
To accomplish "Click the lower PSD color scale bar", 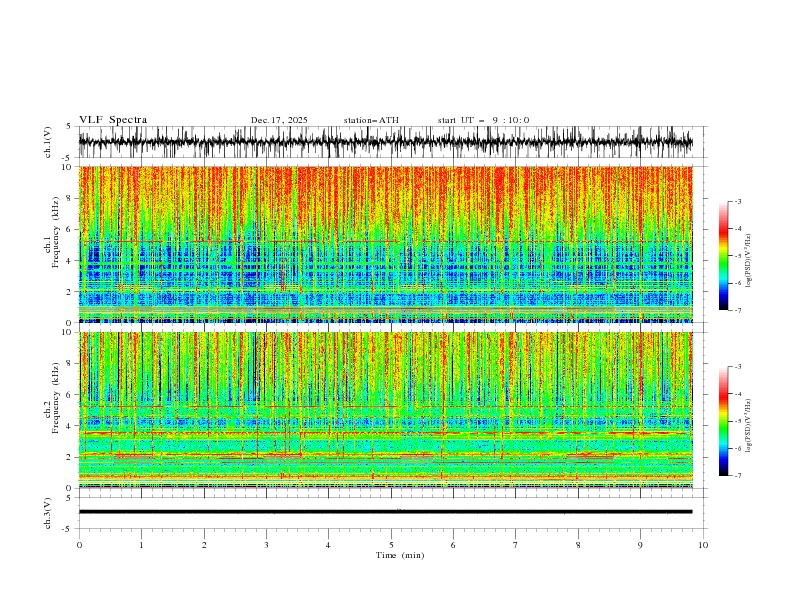I will click(x=723, y=421).
